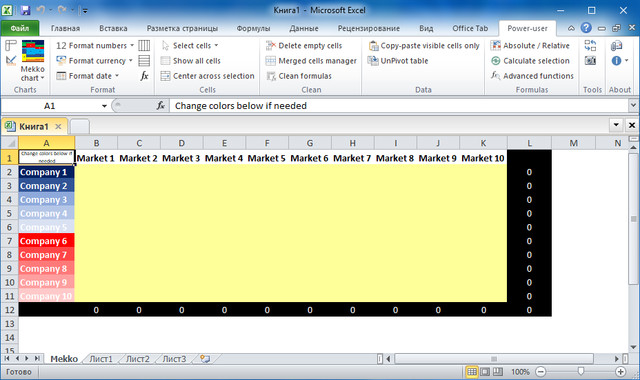Click the new blank document tab button
Screen dimensions: 640x380
tap(80, 127)
